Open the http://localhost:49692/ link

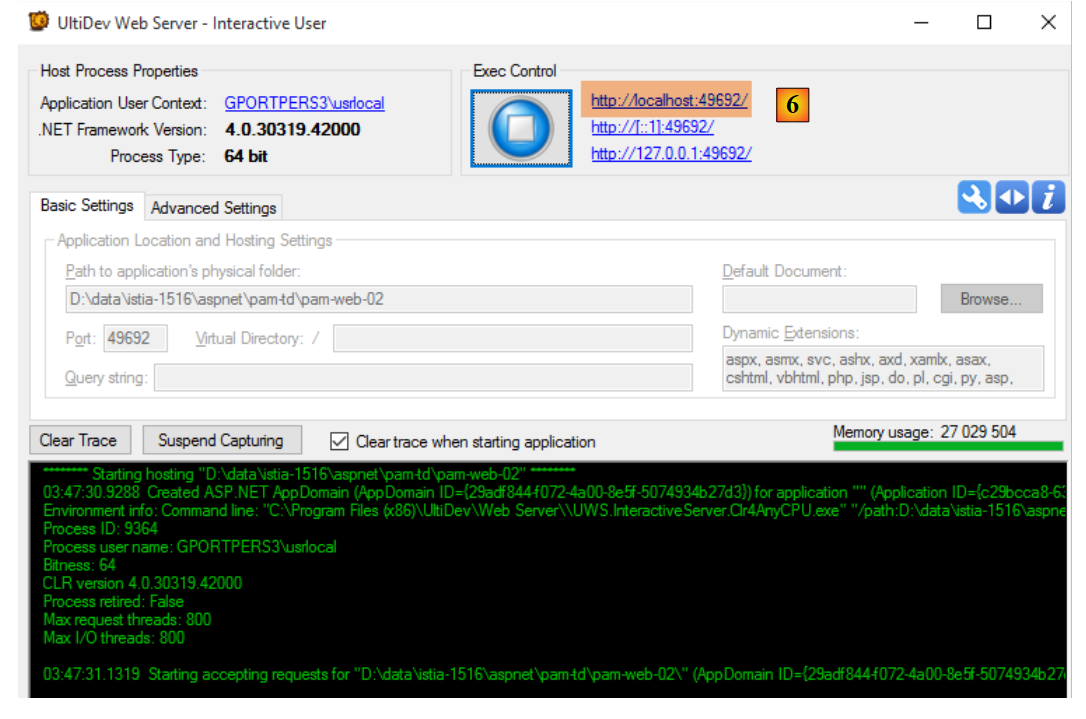point(668,101)
